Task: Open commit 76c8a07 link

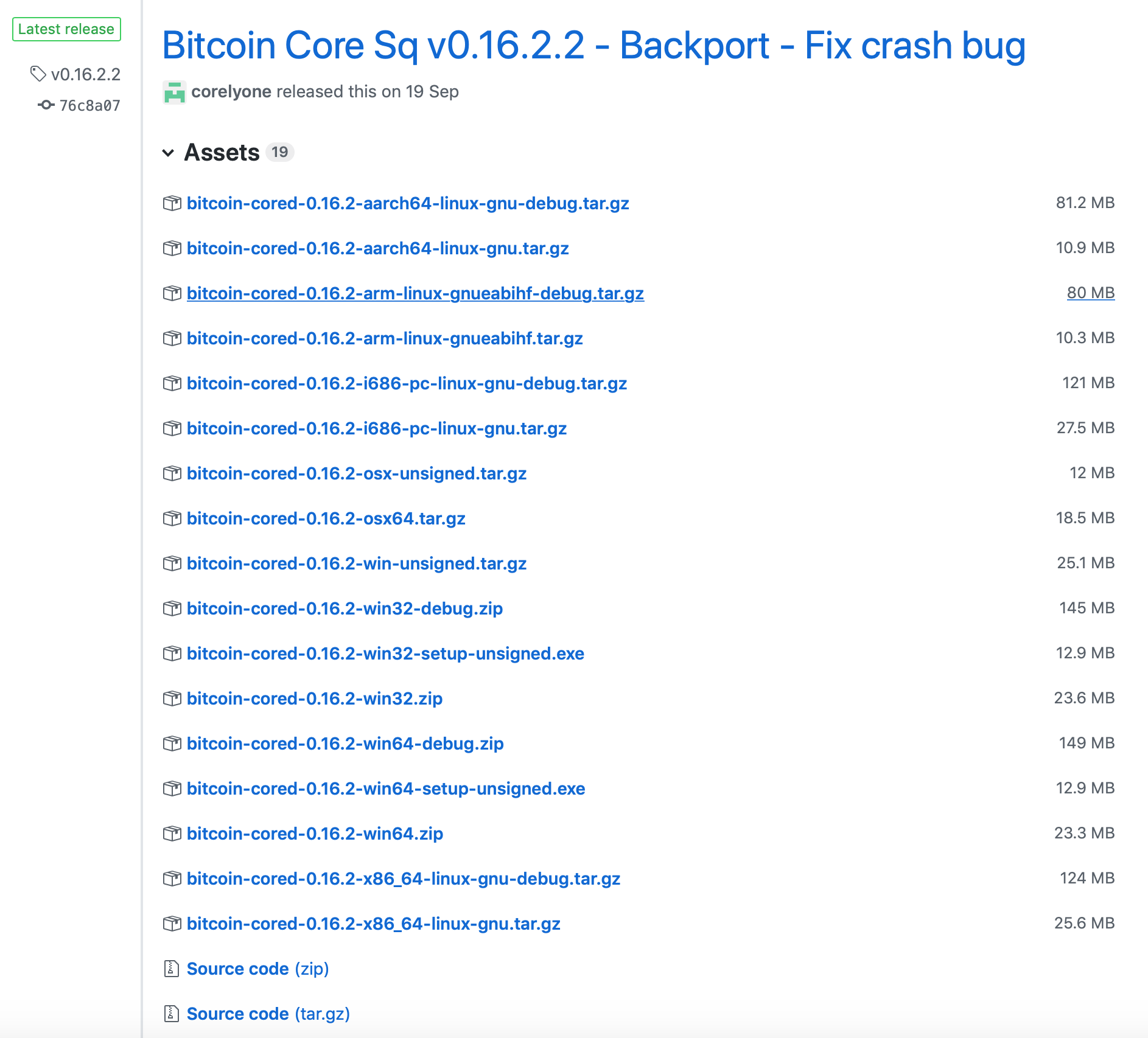Action: point(89,106)
